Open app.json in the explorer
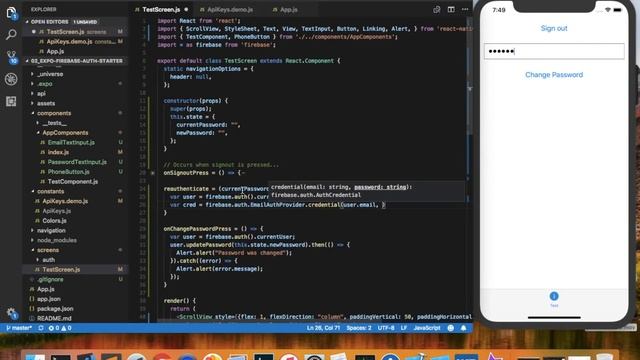640x360 pixels. (49, 299)
